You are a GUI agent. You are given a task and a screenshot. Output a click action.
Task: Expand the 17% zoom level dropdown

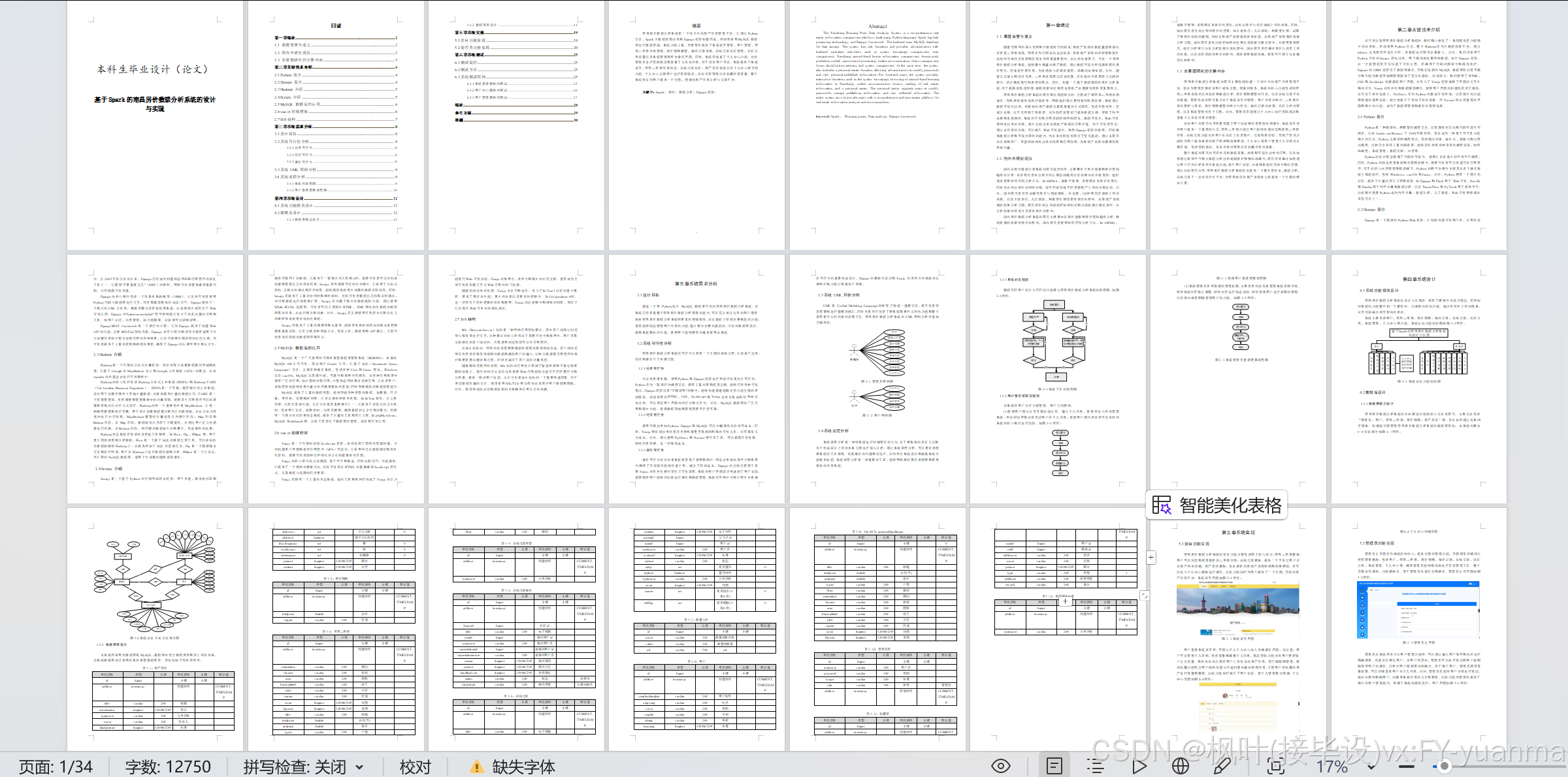(x=1370, y=767)
